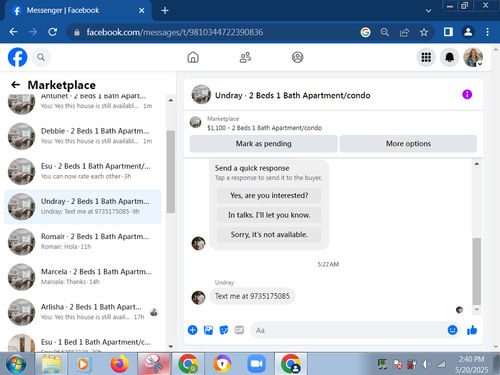Open Chrome three-dot menu

[x=487, y=32]
